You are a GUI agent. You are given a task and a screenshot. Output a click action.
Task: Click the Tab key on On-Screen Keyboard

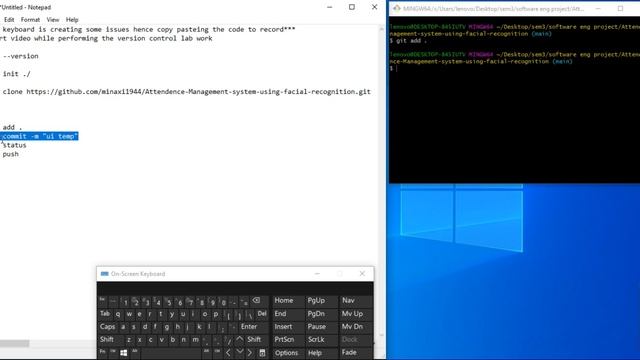[x=105, y=313]
